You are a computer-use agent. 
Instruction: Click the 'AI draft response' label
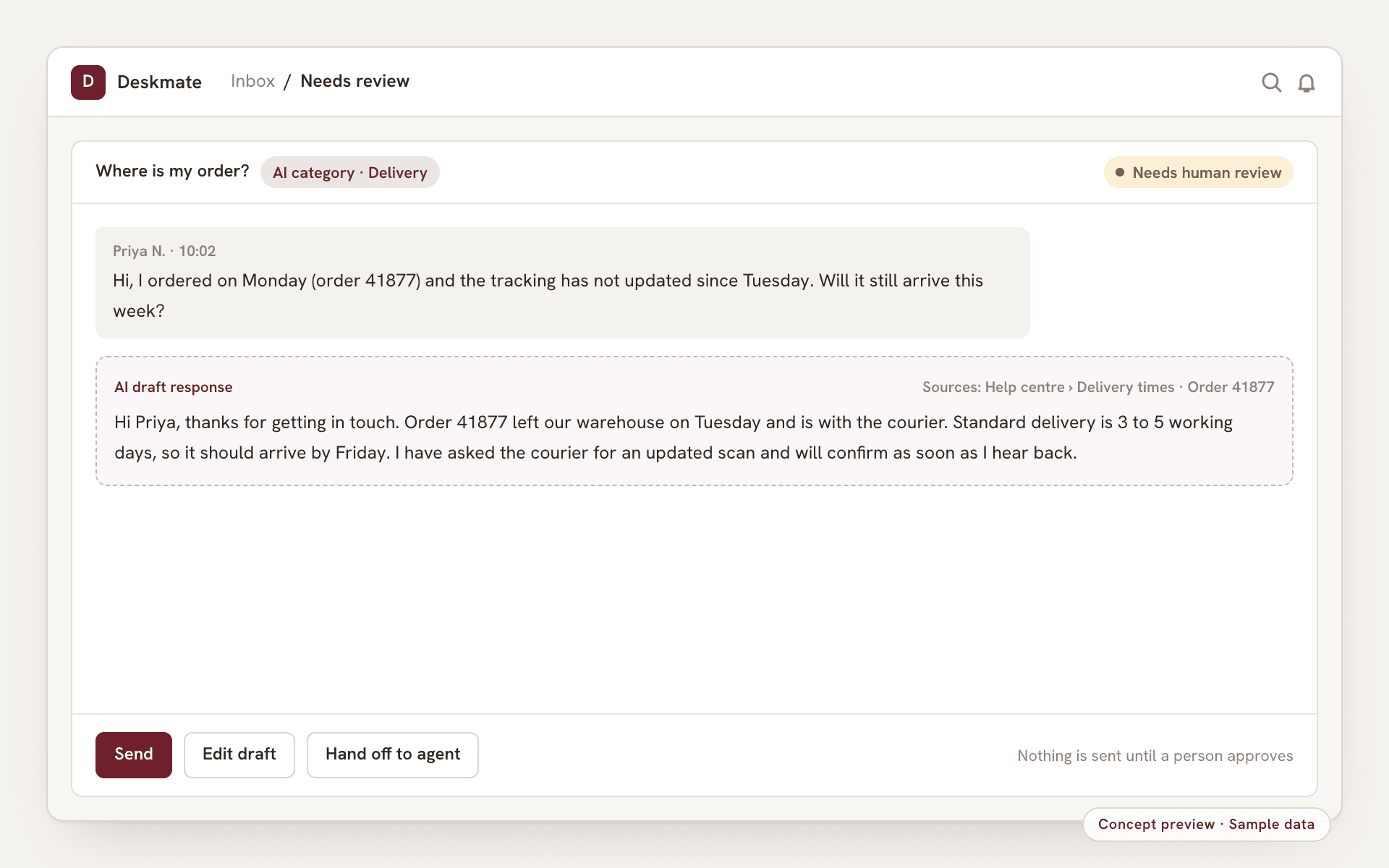tap(174, 387)
